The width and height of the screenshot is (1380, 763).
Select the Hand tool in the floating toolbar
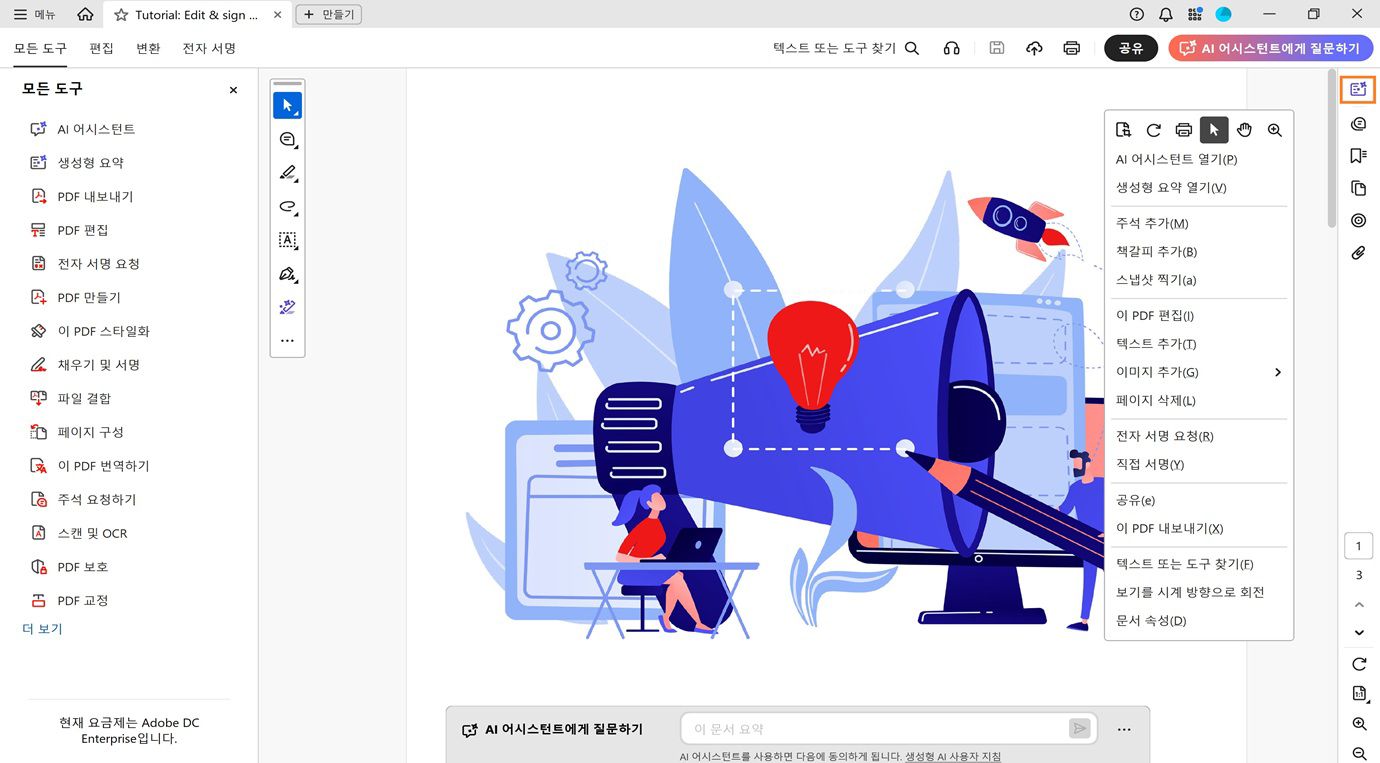pos(1244,129)
